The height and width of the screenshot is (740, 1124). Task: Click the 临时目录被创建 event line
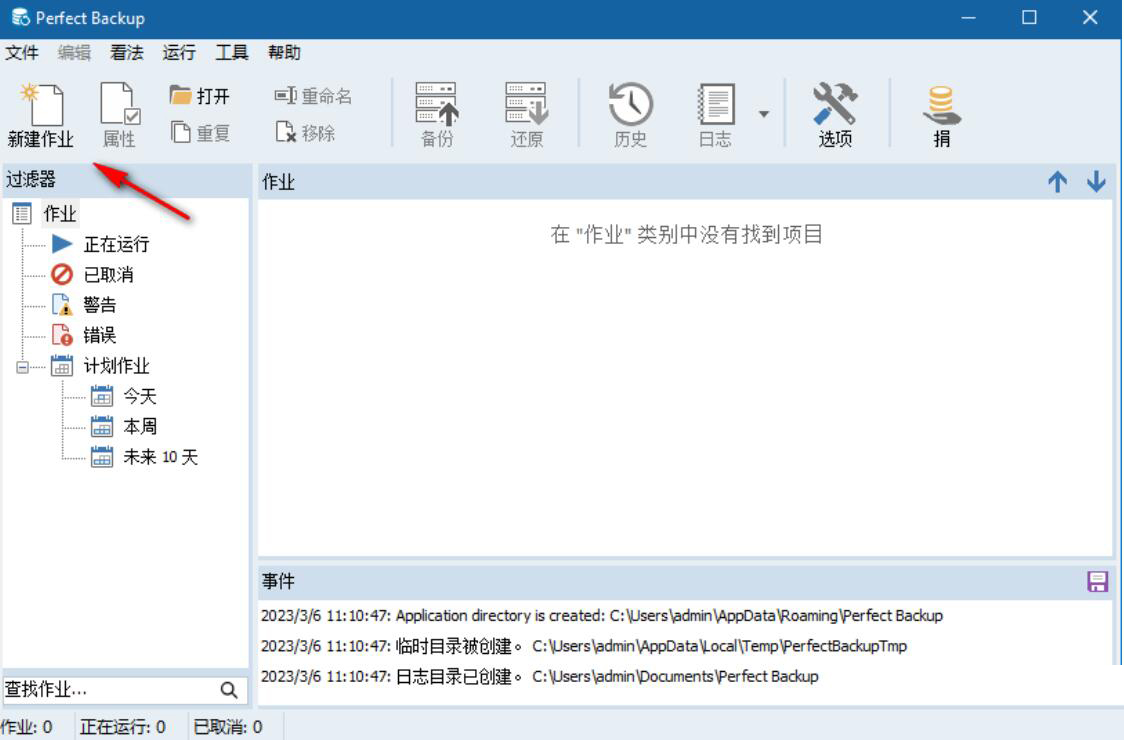click(584, 646)
